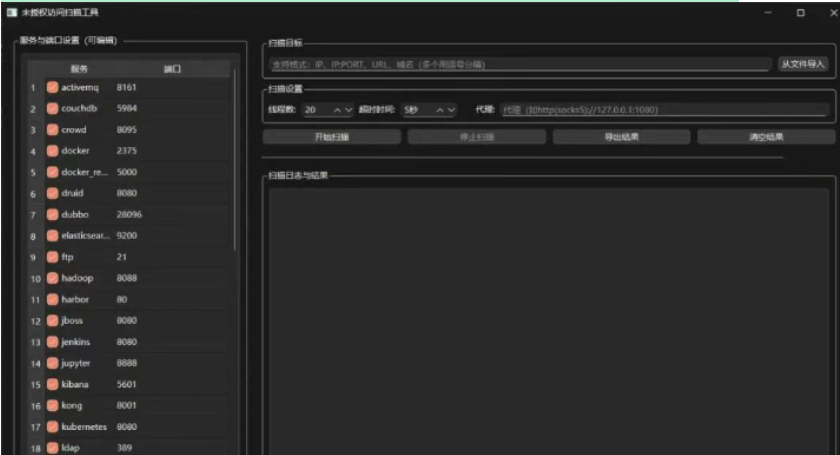
Task: Select the kubernetes service name
Action: (84, 427)
